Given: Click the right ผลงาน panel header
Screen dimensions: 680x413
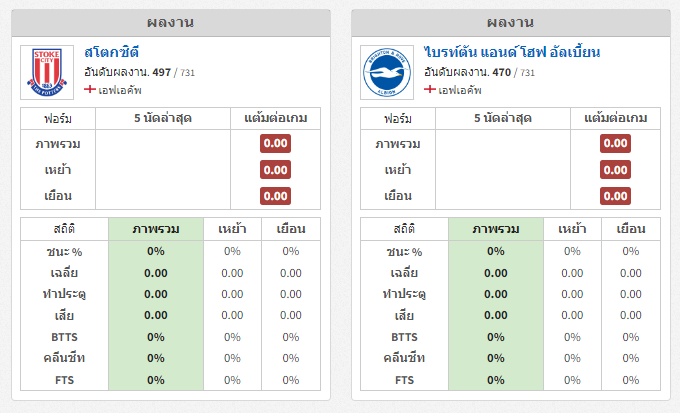Looking at the screenshot, I should click(x=510, y=22).
